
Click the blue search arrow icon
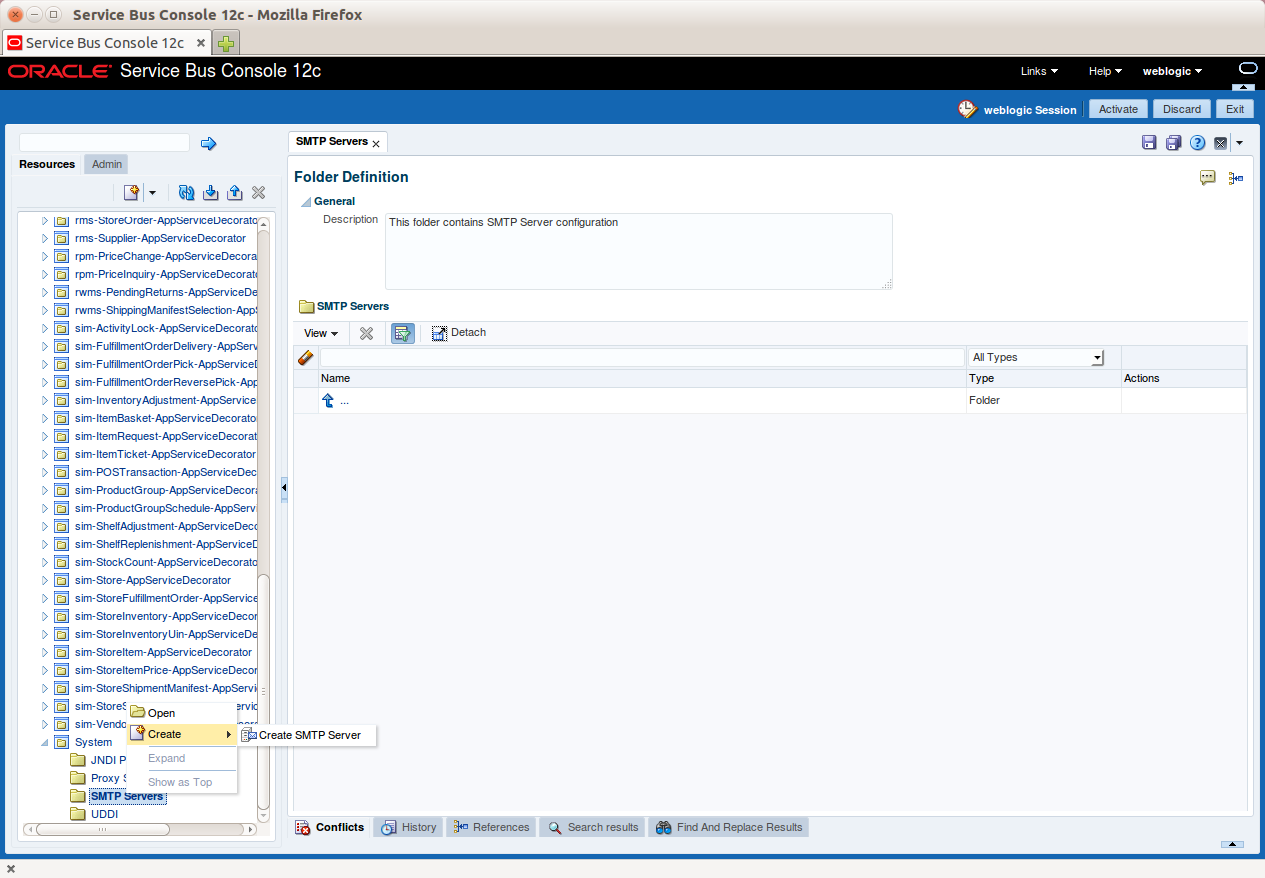click(x=208, y=144)
